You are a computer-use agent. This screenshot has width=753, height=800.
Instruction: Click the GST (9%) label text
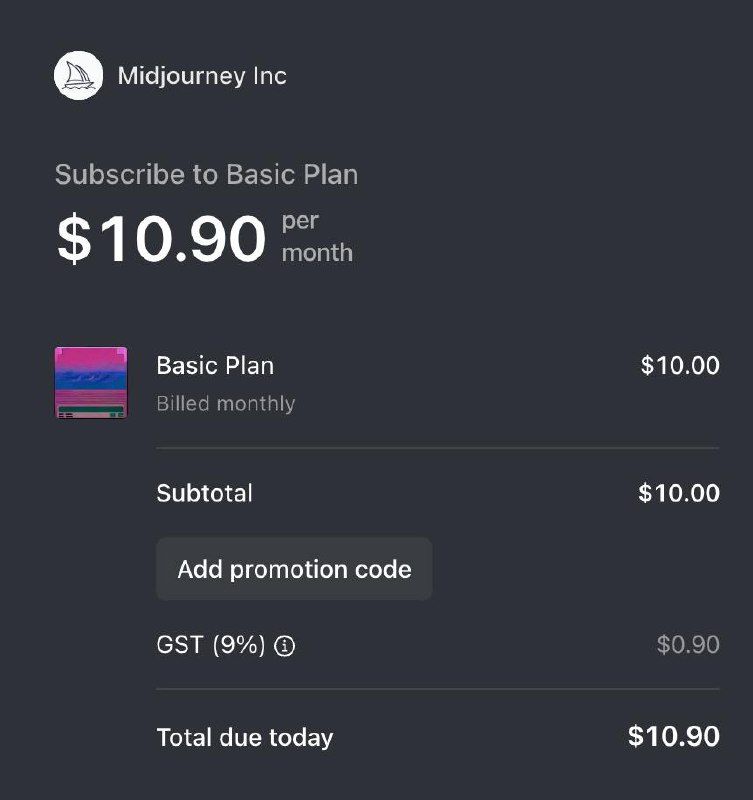(x=211, y=645)
